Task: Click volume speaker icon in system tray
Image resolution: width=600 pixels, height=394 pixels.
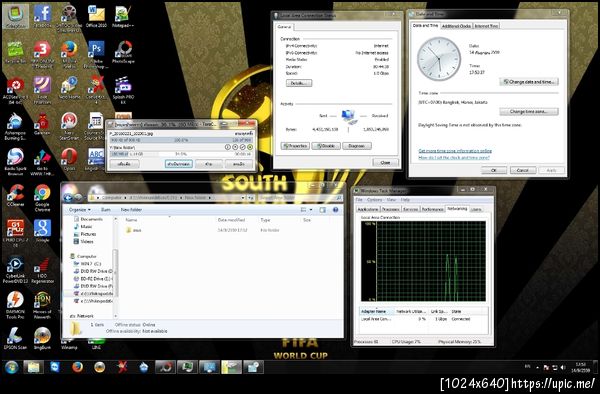Action: coord(563,368)
